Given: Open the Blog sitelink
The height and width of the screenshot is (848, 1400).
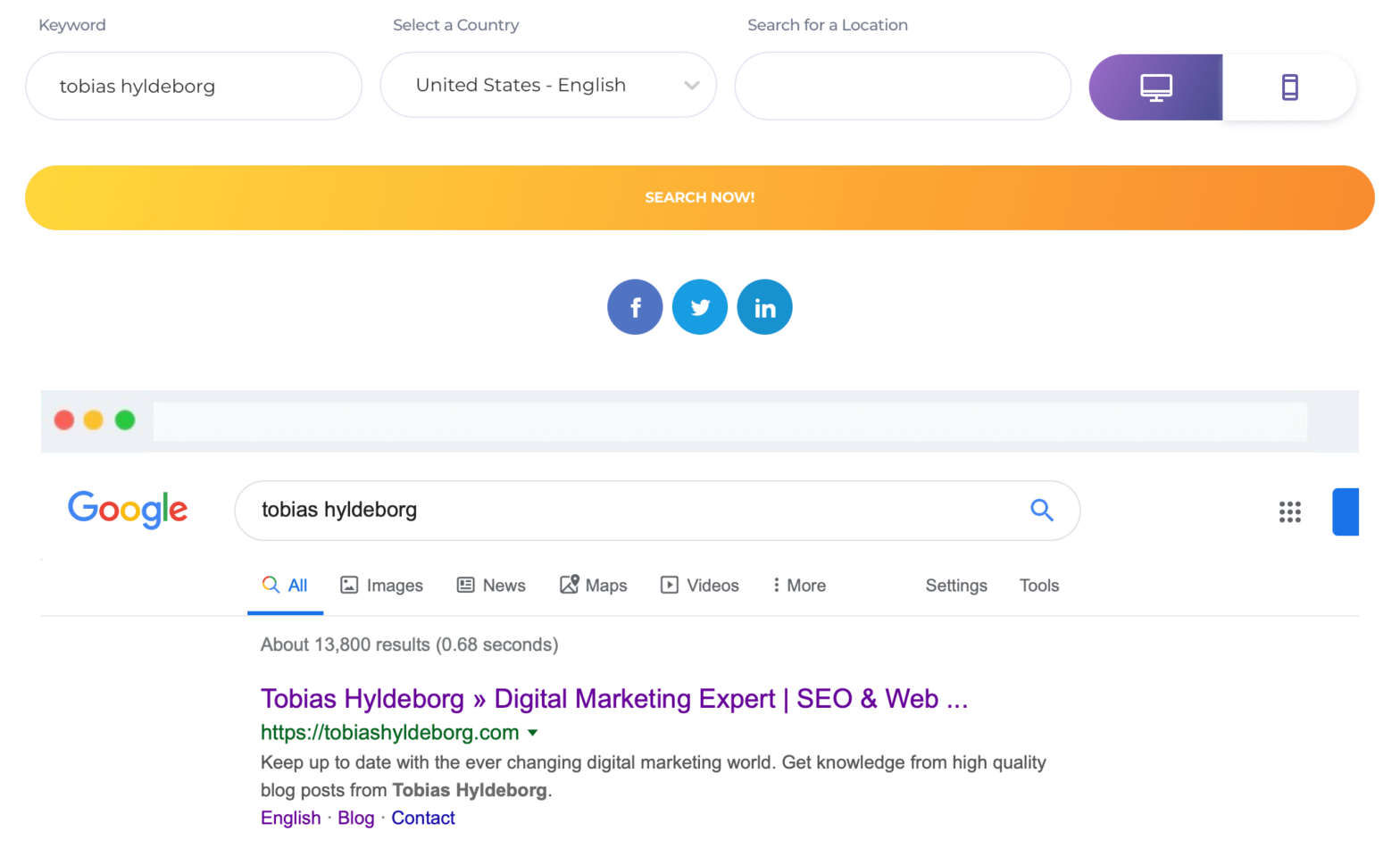Looking at the screenshot, I should (356, 819).
